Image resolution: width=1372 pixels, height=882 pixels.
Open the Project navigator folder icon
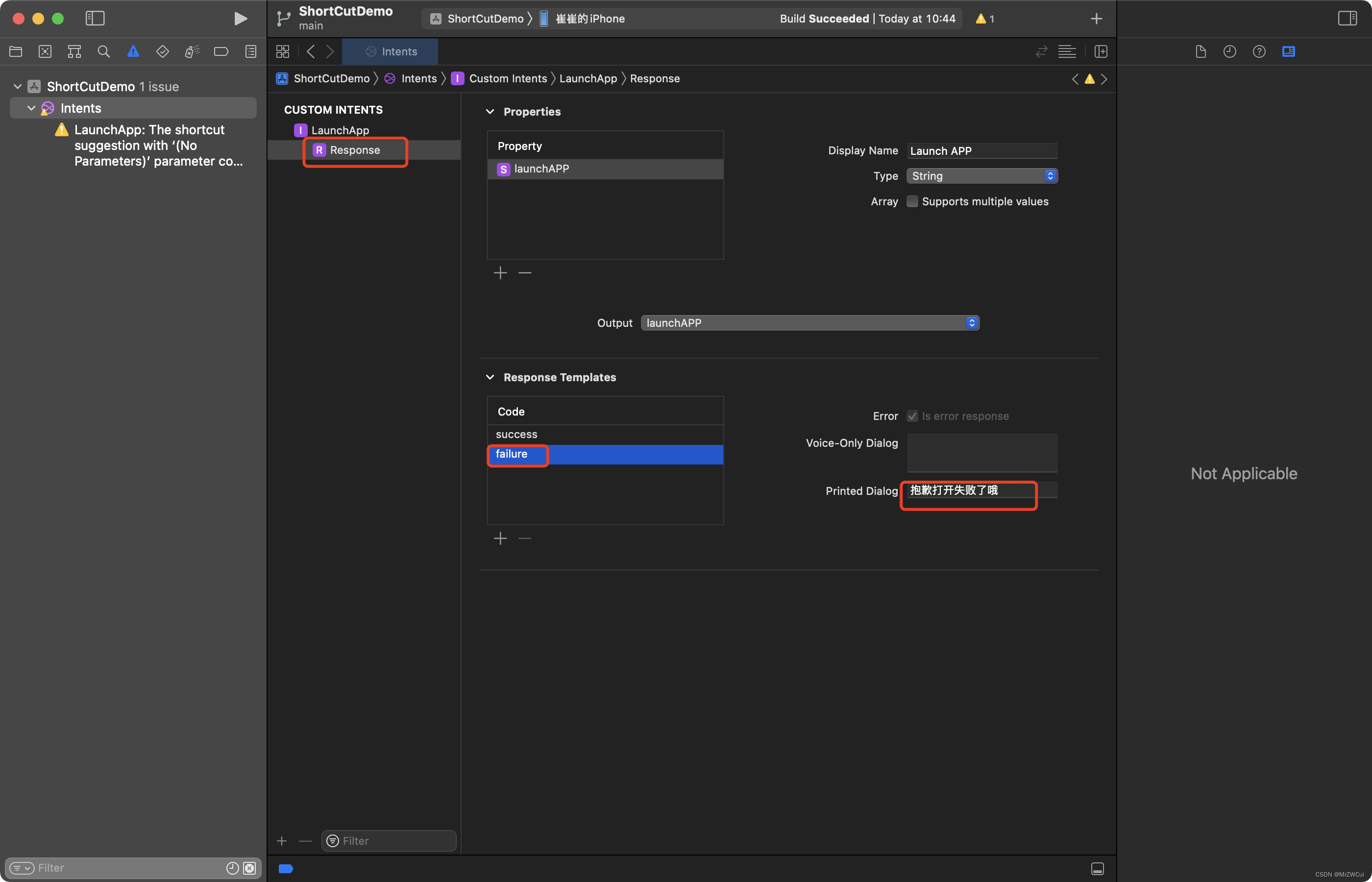(16, 51)
